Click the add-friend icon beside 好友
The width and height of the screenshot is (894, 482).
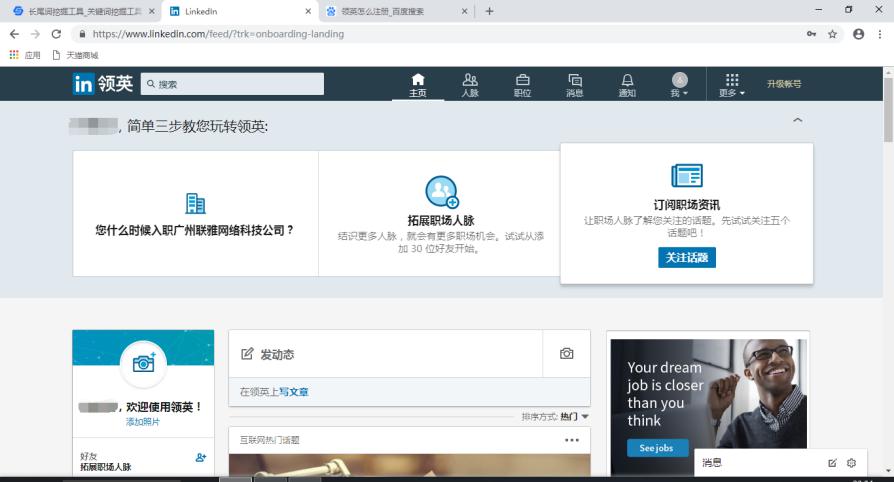coord(201,457)
